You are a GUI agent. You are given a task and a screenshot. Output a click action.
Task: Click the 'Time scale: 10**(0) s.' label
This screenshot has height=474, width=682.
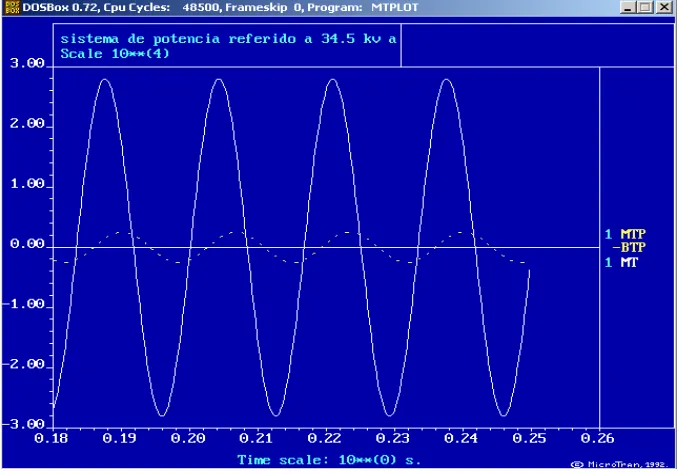(329, 460)
